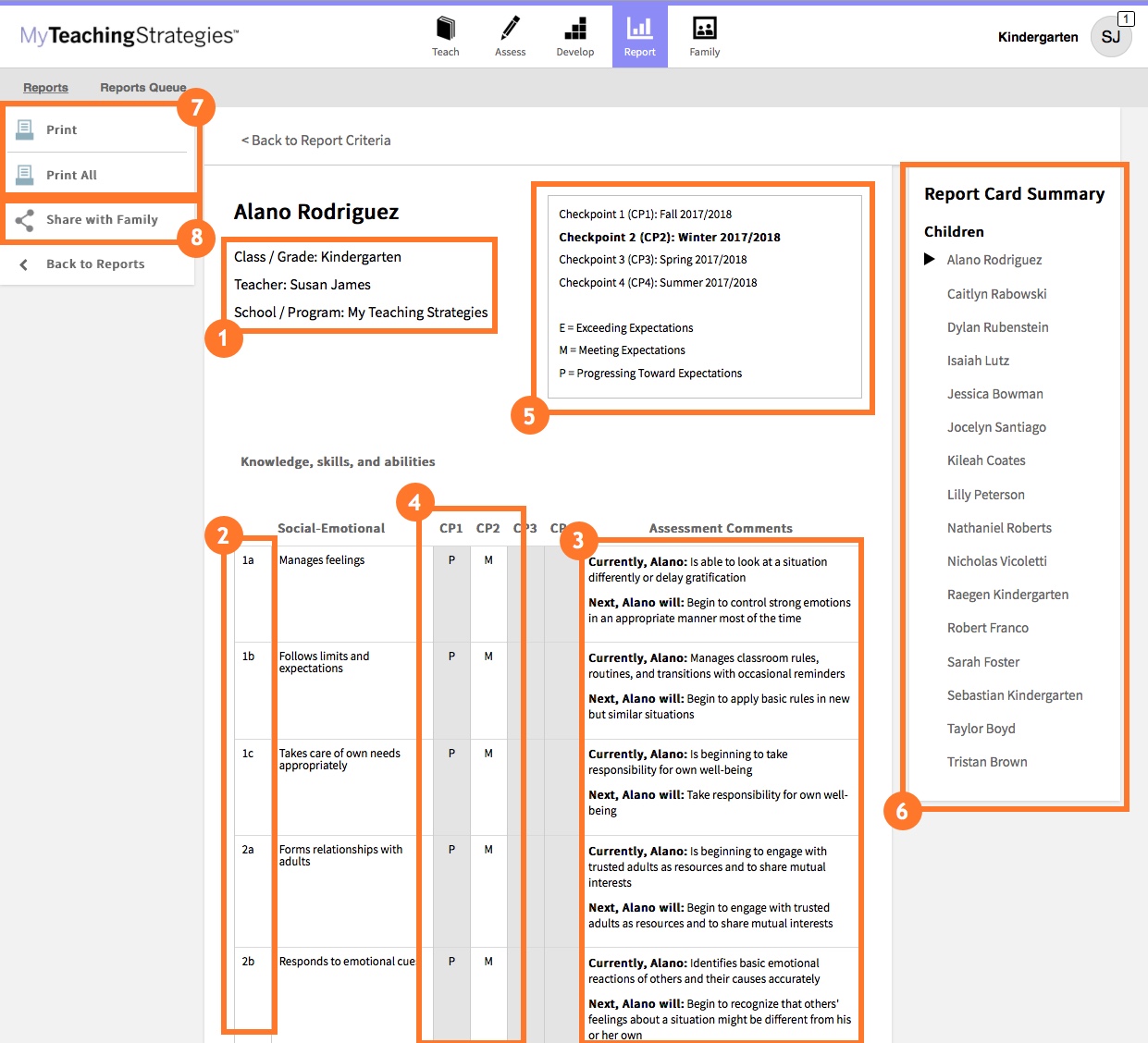Click the Back to Reports chevron
This screenshot has width=1148, height=1043.
(x=24, y=264)
